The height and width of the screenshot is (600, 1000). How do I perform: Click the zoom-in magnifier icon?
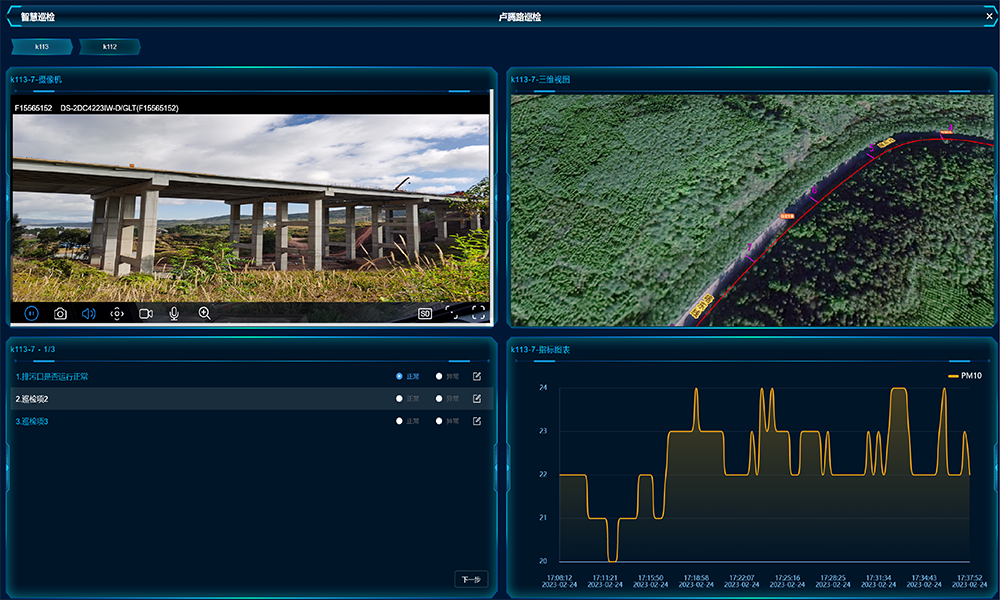click(x=204, y=313)
